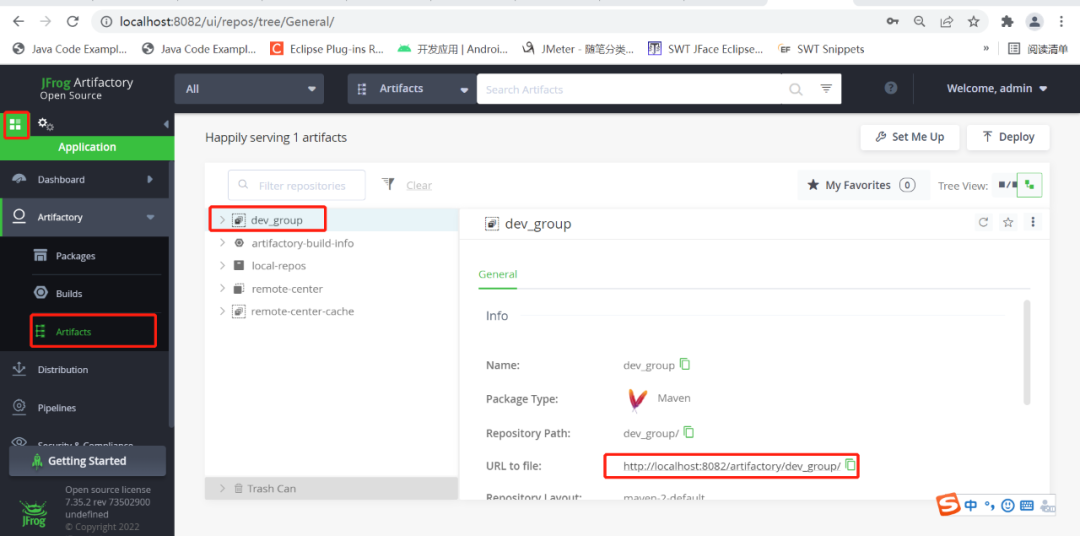Click the repository filter funnel icon

pos(388,184)
